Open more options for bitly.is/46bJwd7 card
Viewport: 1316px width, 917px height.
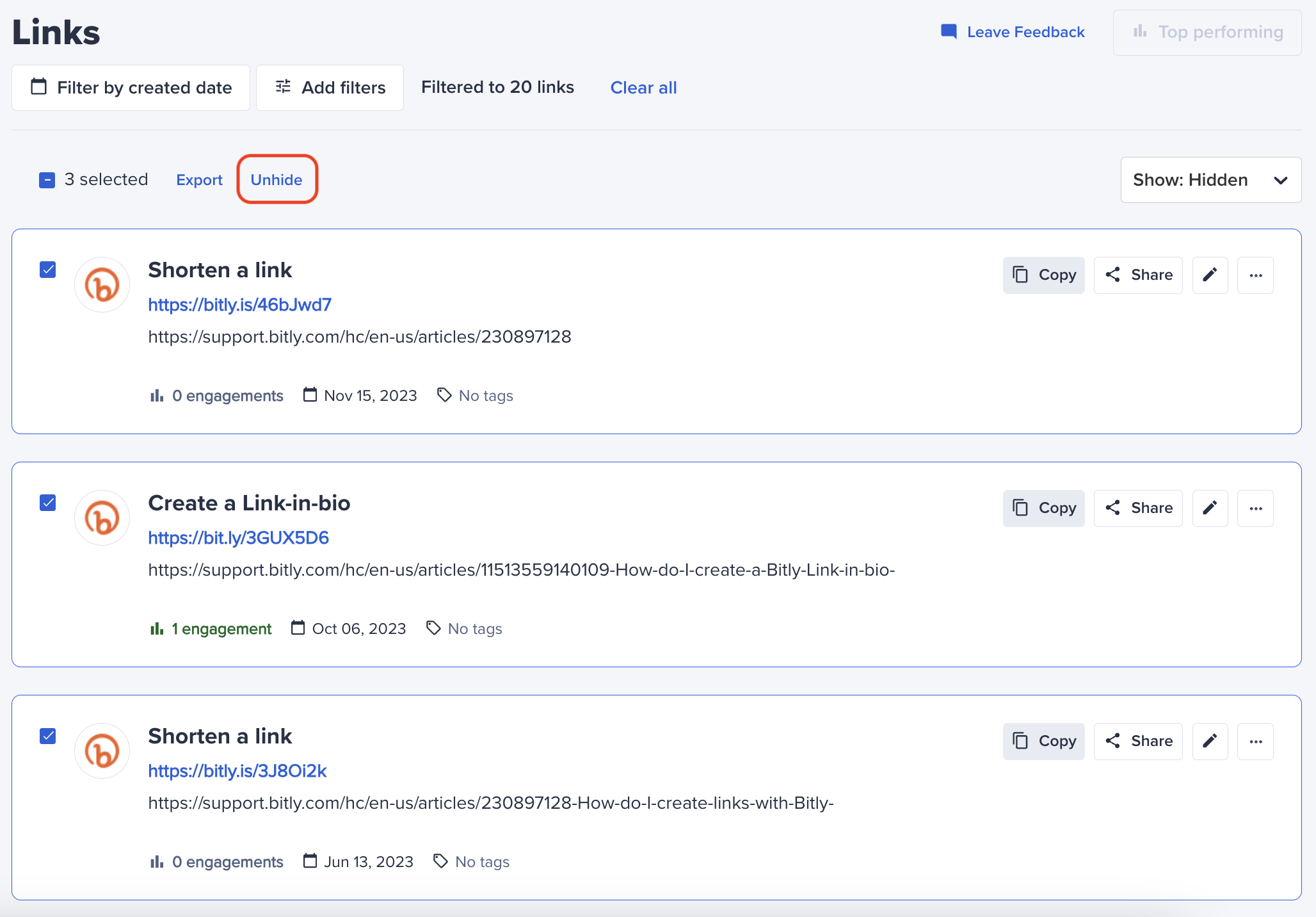pyautogui.click(x=1255, y=275)
